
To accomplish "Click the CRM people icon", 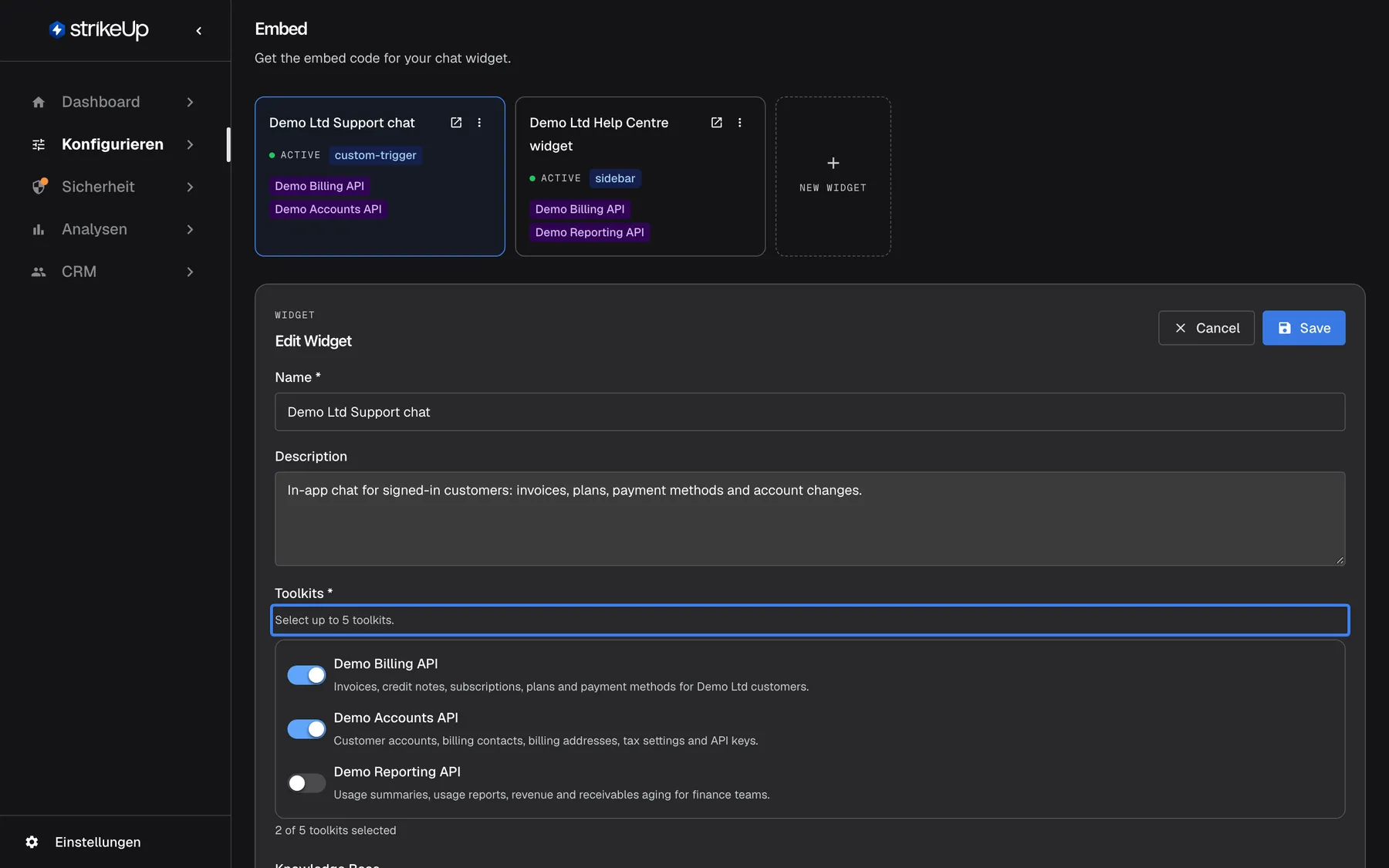I will click(x=39, y=272).
